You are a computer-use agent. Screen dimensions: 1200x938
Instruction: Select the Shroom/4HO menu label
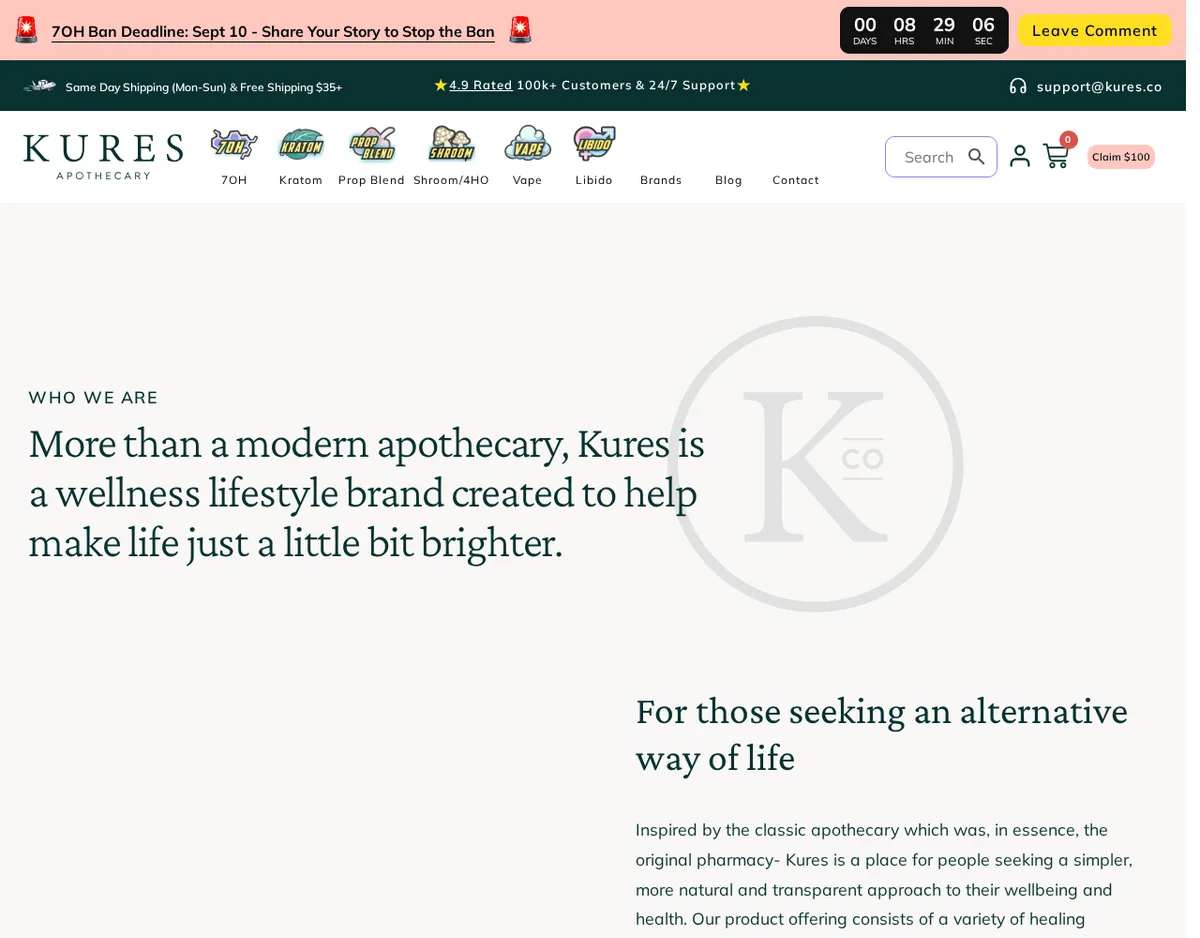point(451,180)
